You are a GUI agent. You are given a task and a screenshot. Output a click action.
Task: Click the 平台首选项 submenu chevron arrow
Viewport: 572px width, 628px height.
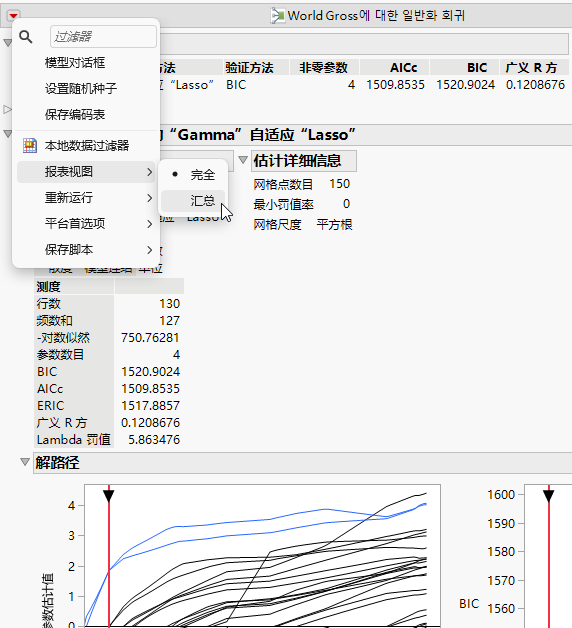point(149,224)
